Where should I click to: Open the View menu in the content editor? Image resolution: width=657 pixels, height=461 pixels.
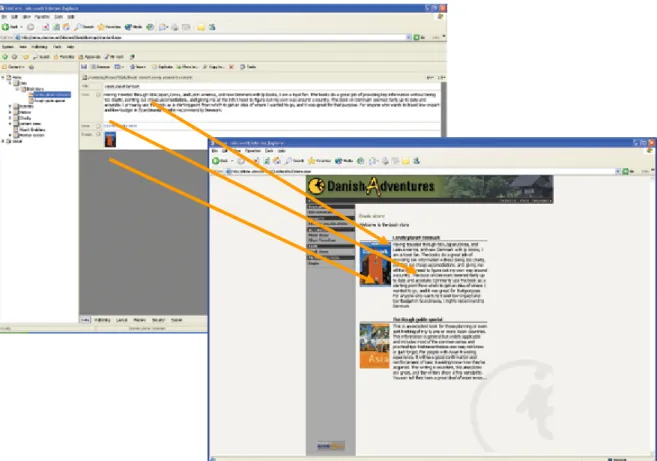click(23, 47)
